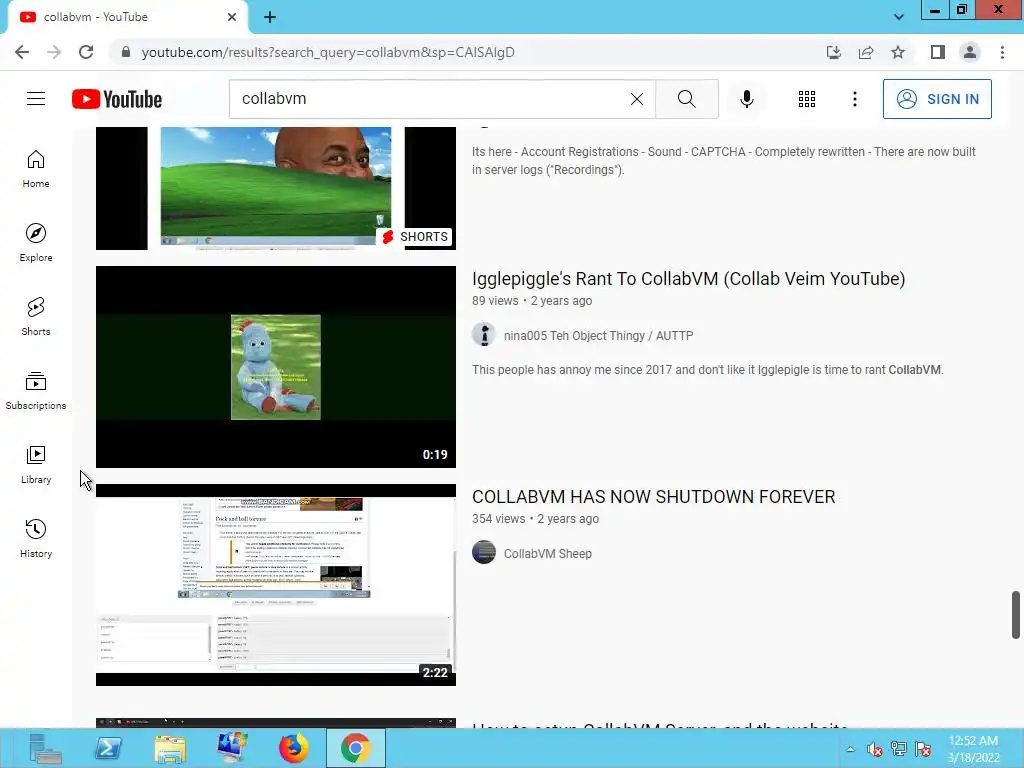Click network tray icon
The width and height of the screenshot is (1024, 768).
click(x=899, y=749)
